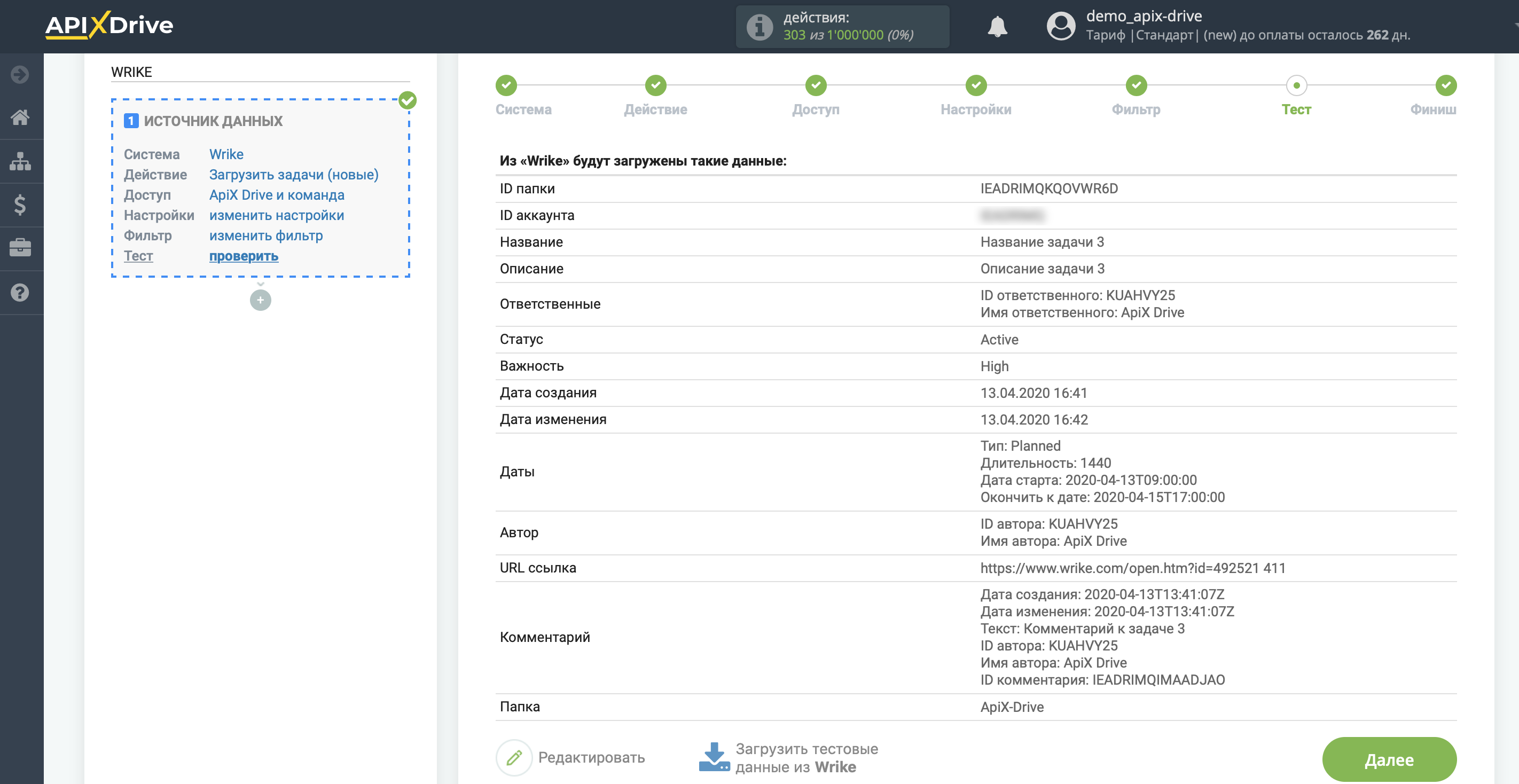
Task: Go to Действие step
Action: pos(655,97)
